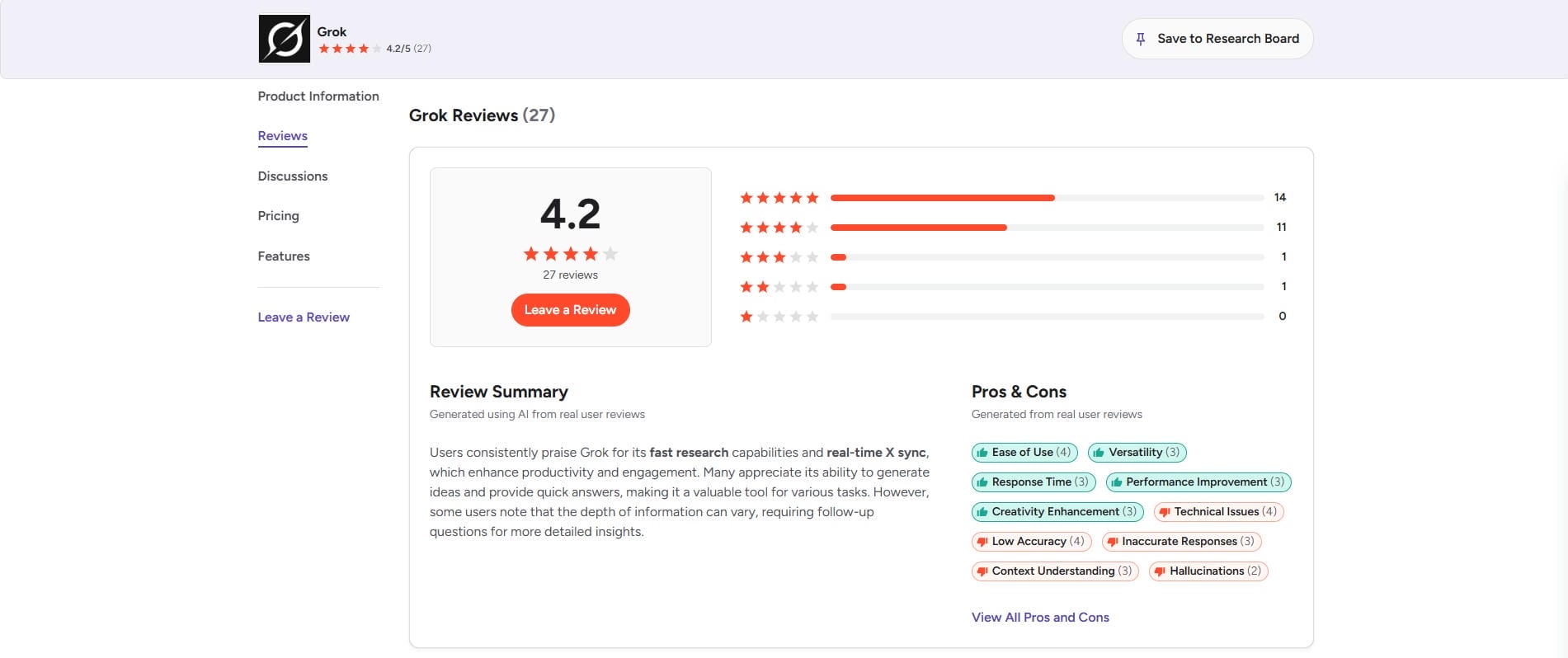
Task: Click the Grok logo thumbnail
Action: coord(285,39)
